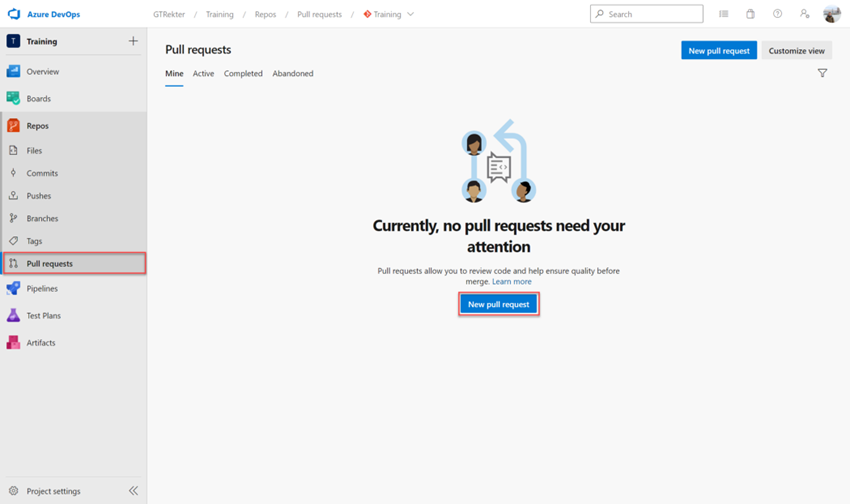Open Project settings link

coord(53,491)
